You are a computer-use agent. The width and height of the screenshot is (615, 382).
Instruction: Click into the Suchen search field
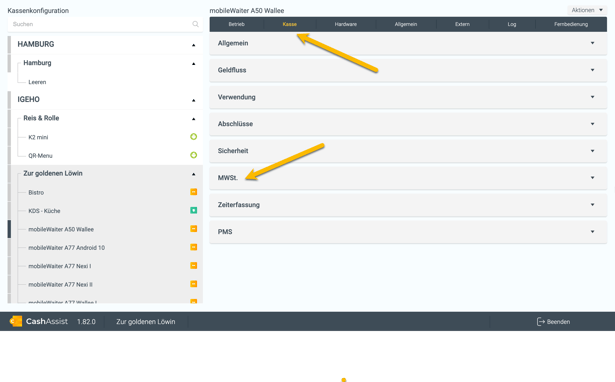coord(105,24)
